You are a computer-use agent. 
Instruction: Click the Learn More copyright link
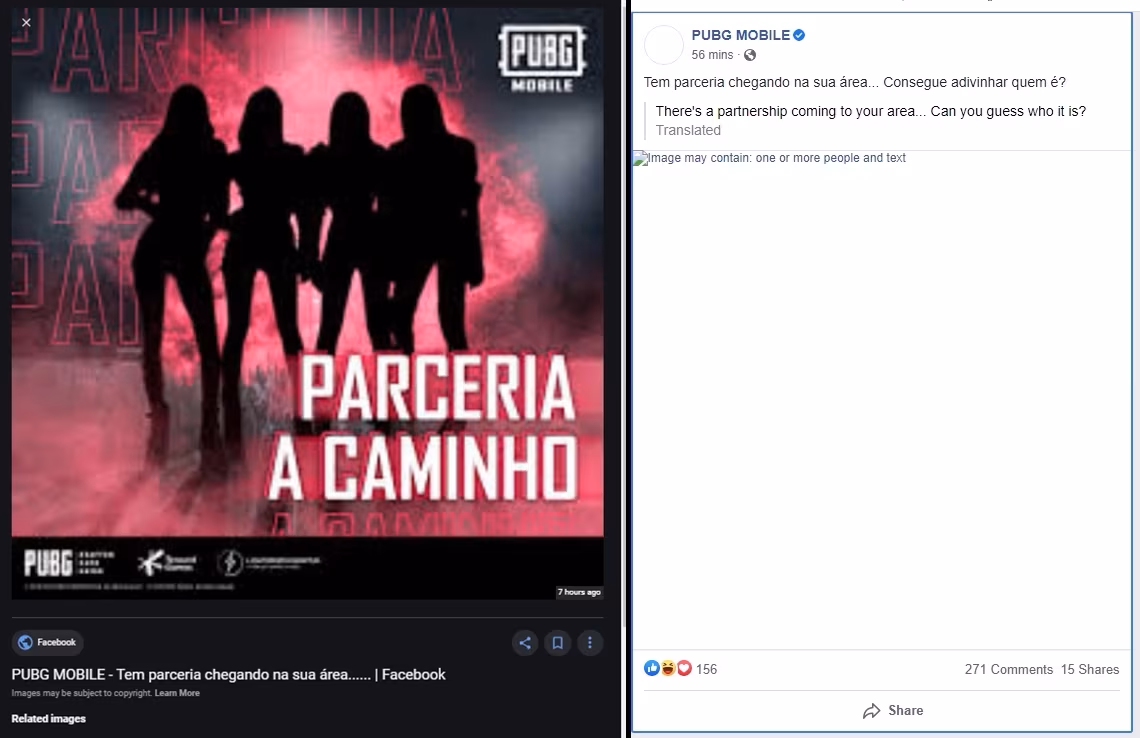pos(177,693)
